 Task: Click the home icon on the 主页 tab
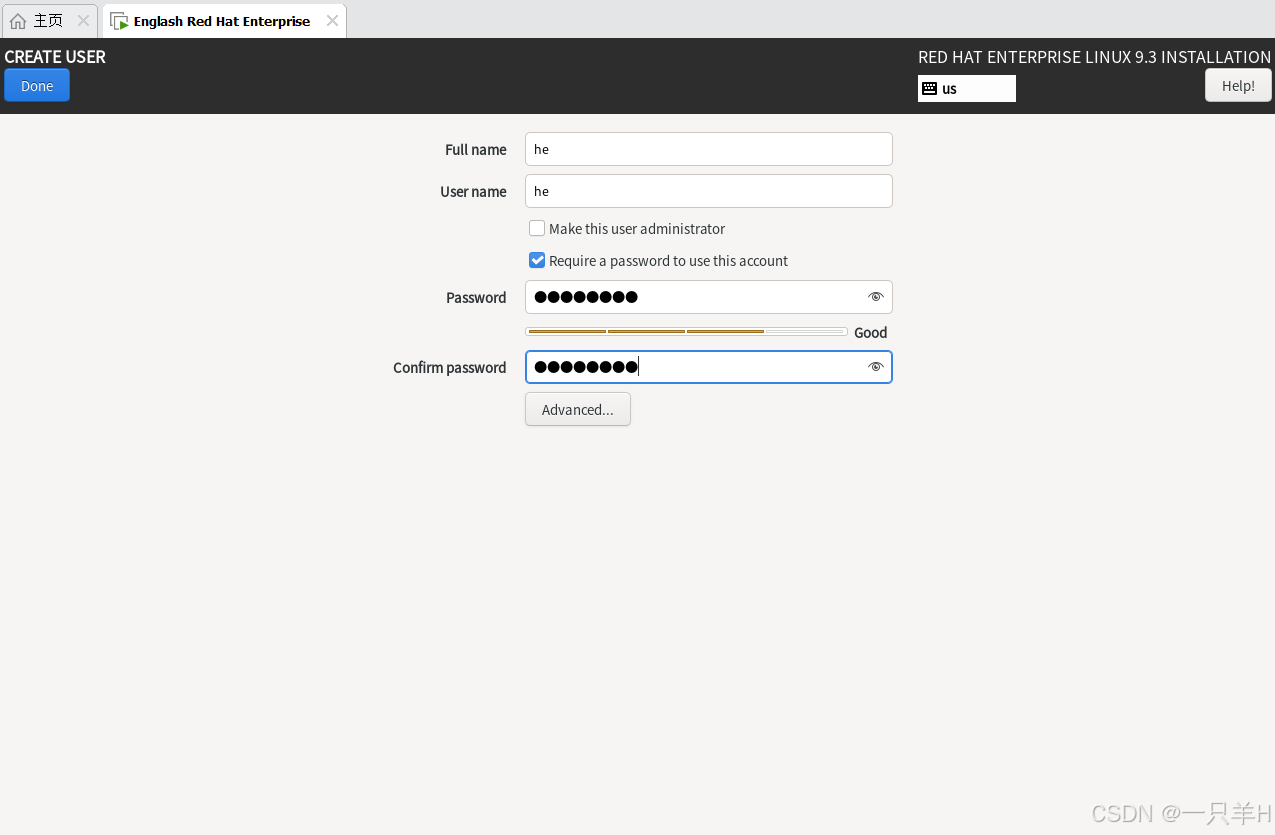click(18, 21)
